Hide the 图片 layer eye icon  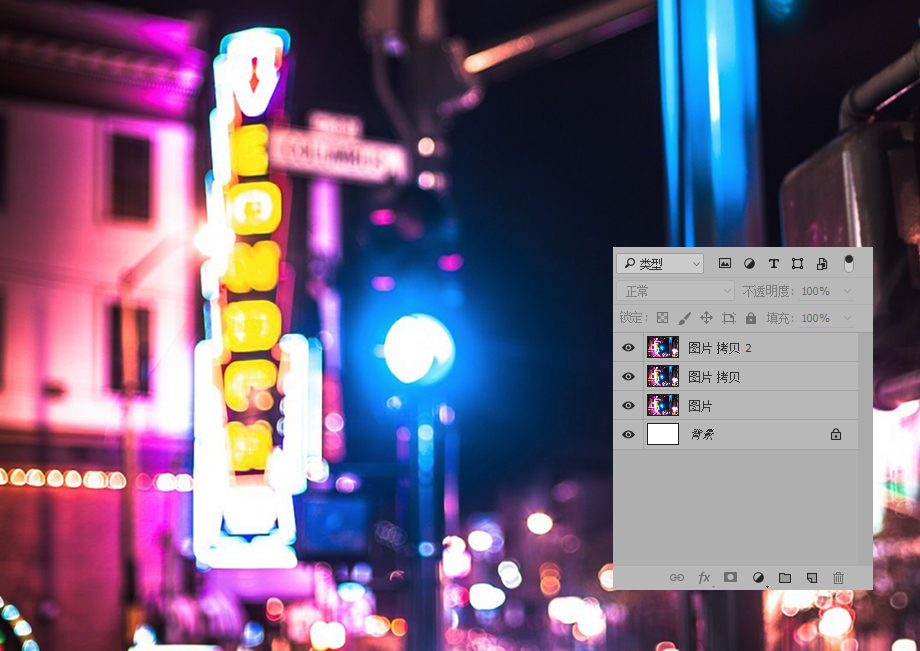tap(628, 405)
